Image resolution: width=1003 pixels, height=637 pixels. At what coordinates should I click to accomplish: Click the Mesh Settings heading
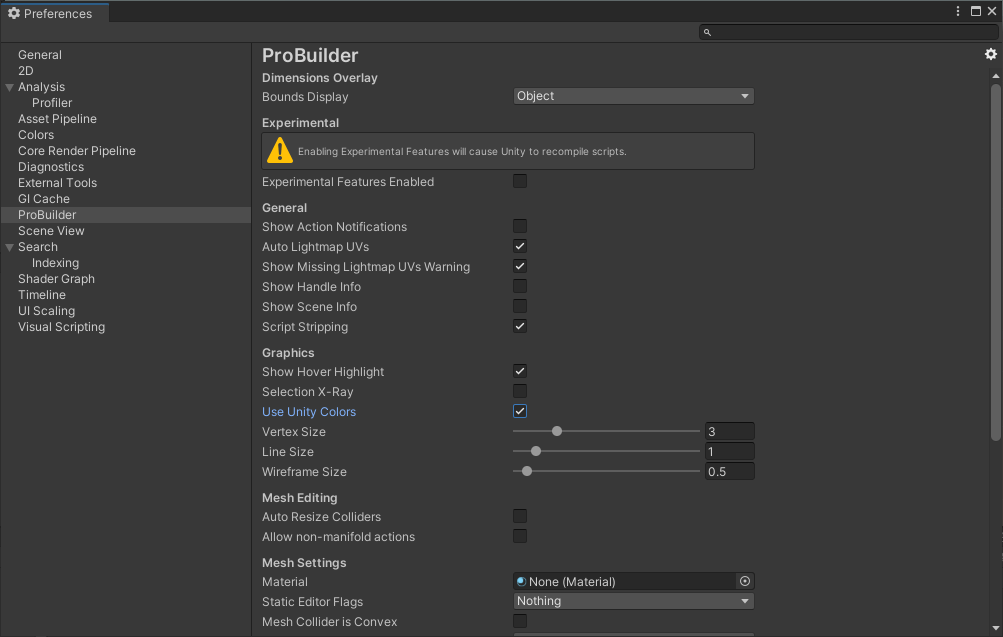coord(304,563)
